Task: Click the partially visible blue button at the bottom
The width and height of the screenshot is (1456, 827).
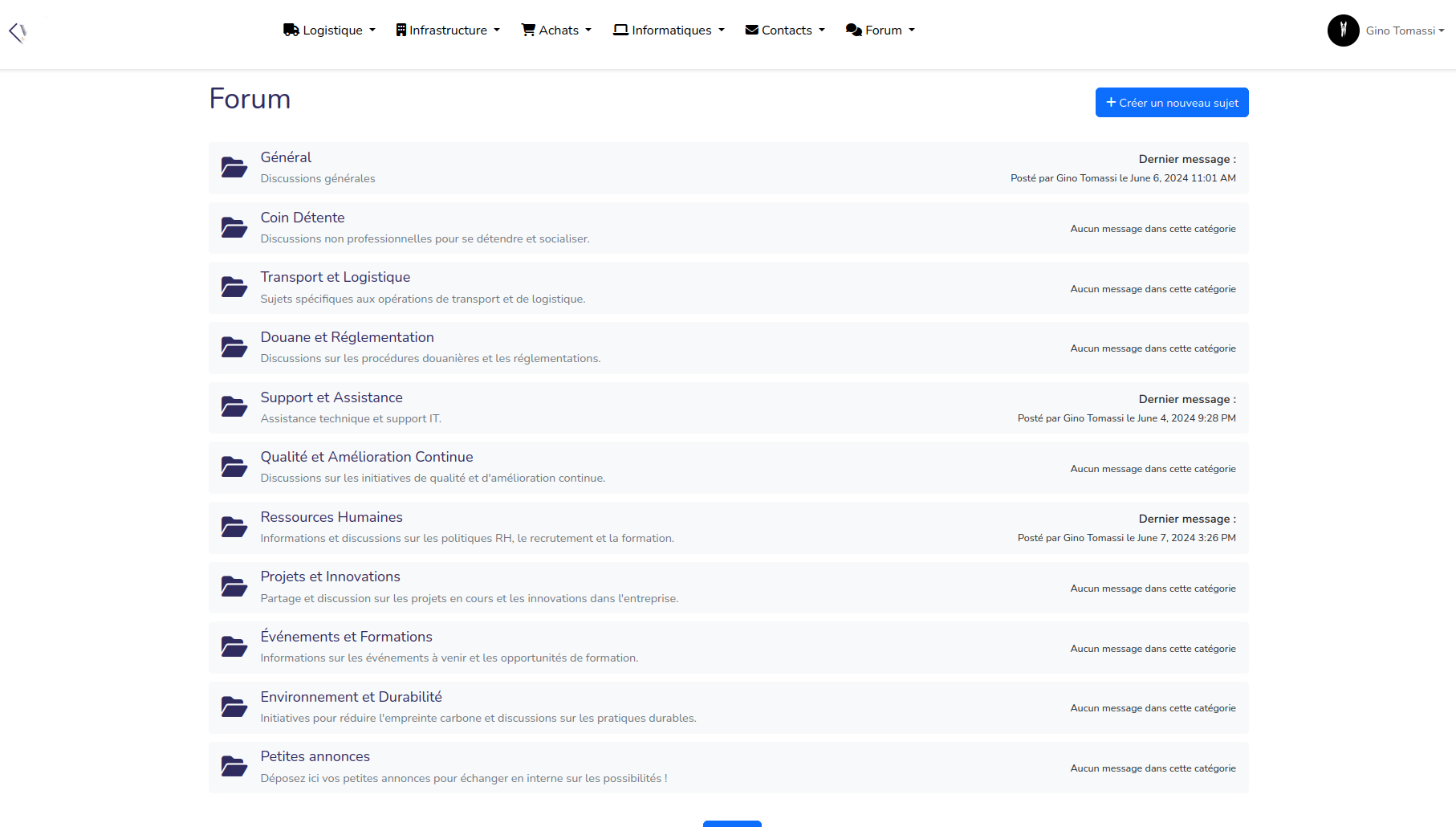Action: (732, 823)
